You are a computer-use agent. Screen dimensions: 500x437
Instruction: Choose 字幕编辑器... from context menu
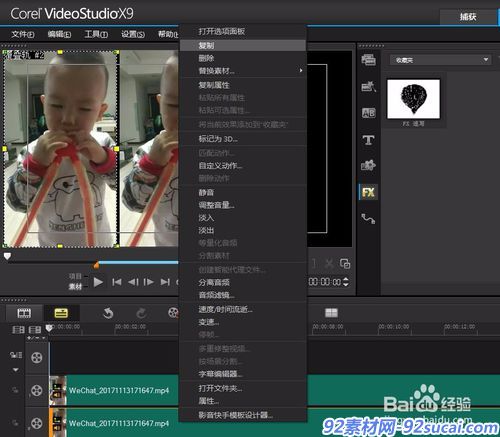click(243, 374)
